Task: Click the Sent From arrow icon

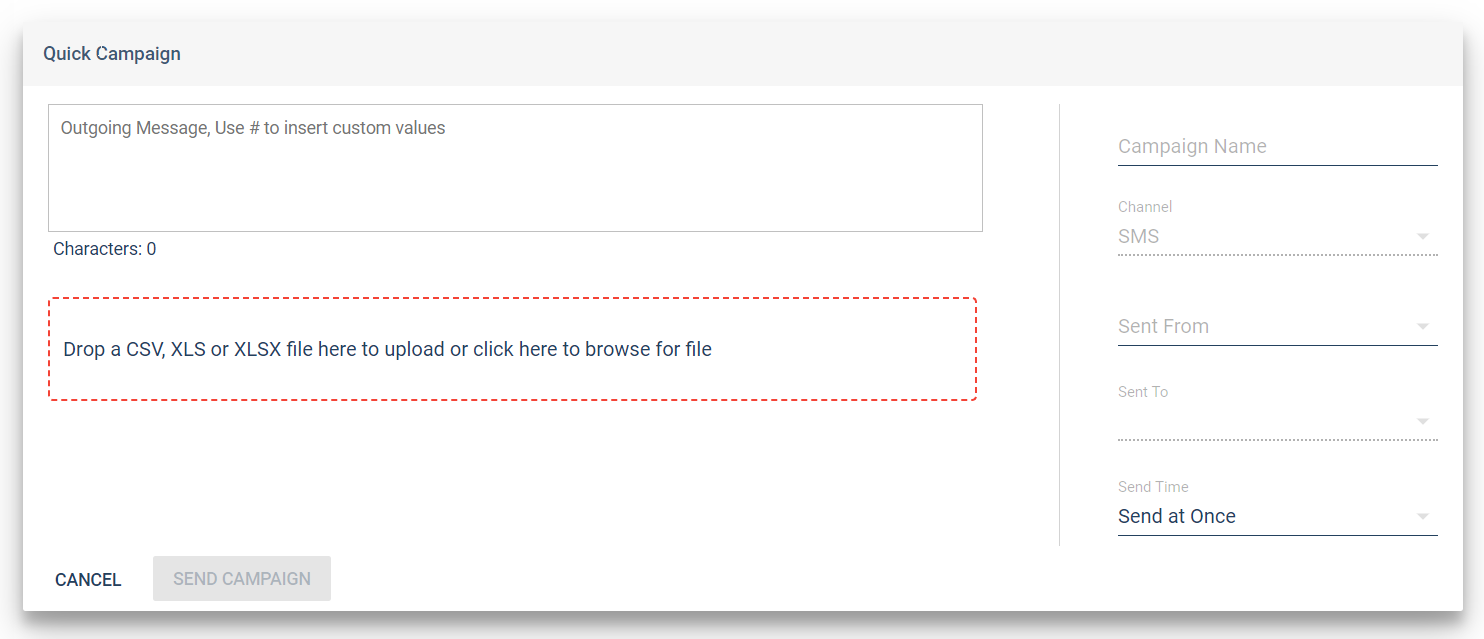Action: [x=1423, y=327]
